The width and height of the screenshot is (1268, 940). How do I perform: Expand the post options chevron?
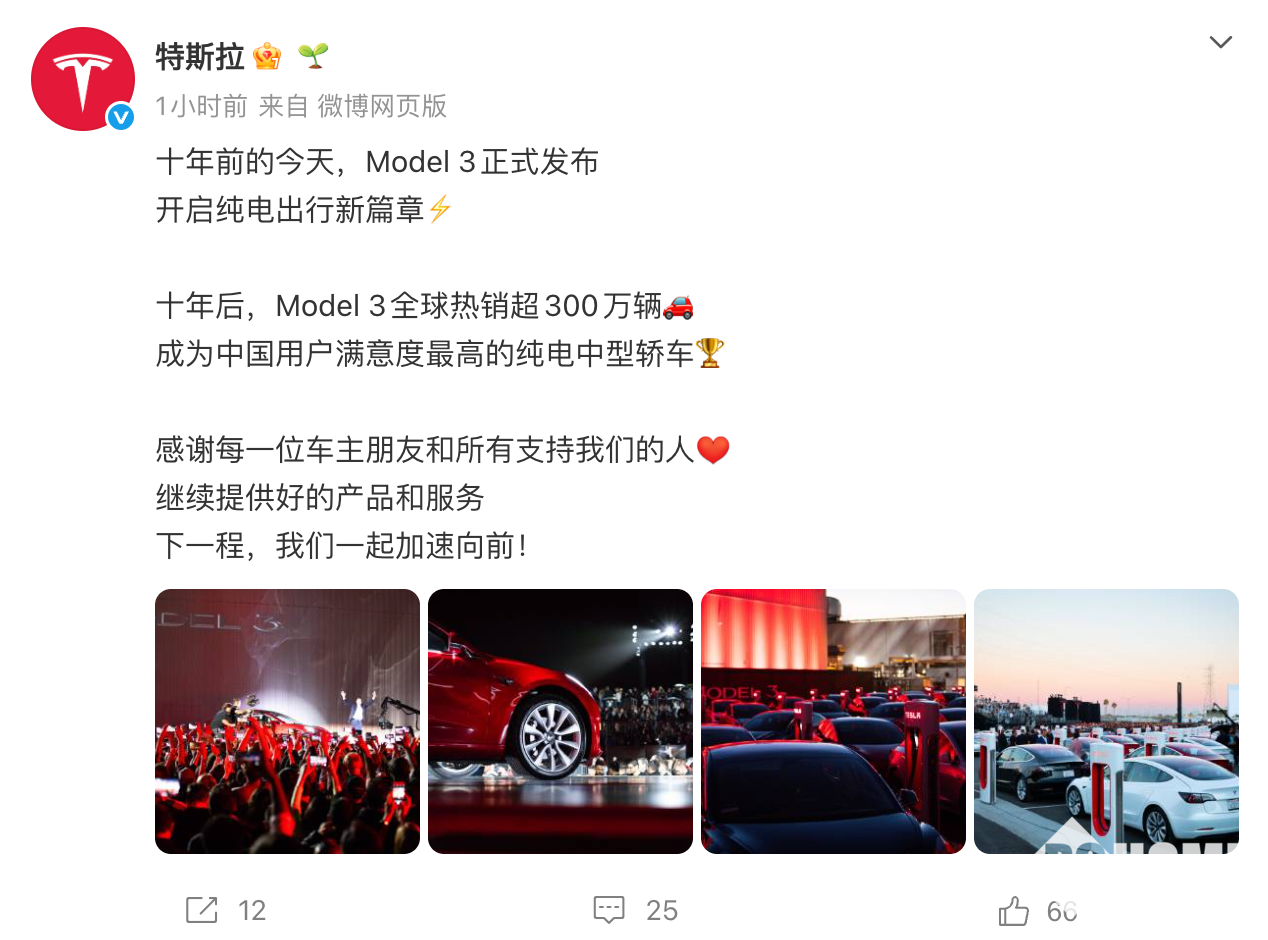click(x=1220, y=42)
